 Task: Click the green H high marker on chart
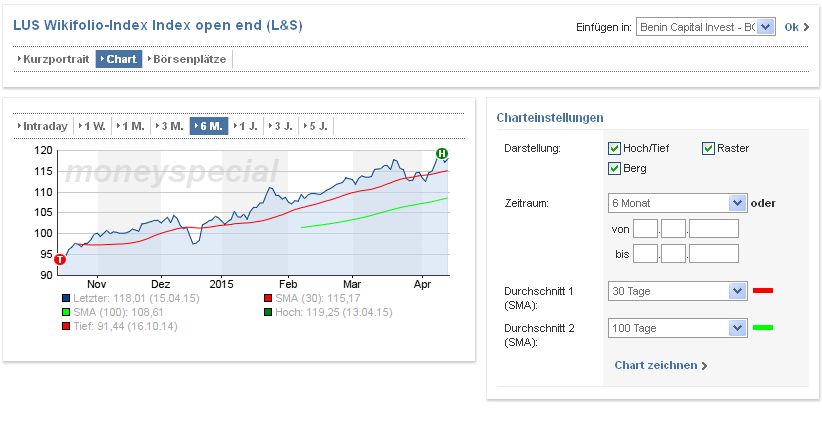[x=441, y=153]
